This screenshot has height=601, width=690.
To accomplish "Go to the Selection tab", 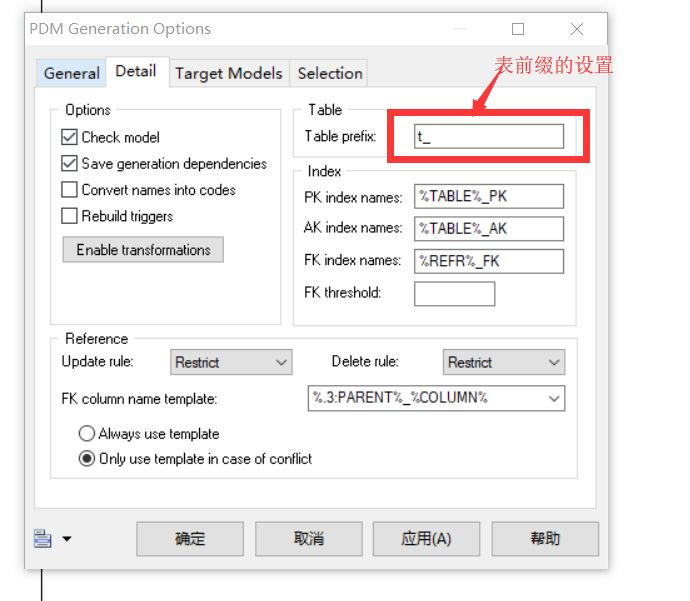I will pyautogui.click(x=330, y=73).
